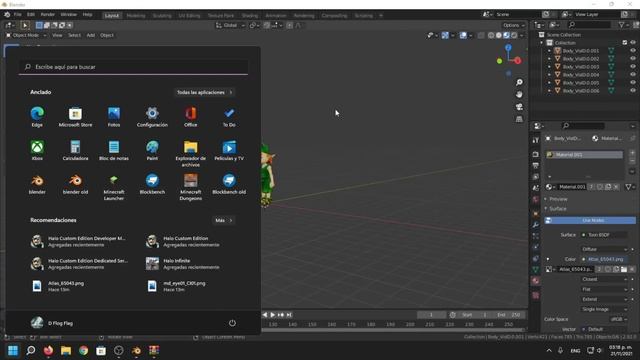
Task: Toggle camera view icon in viewport
Action: click(x=519, y=107)
